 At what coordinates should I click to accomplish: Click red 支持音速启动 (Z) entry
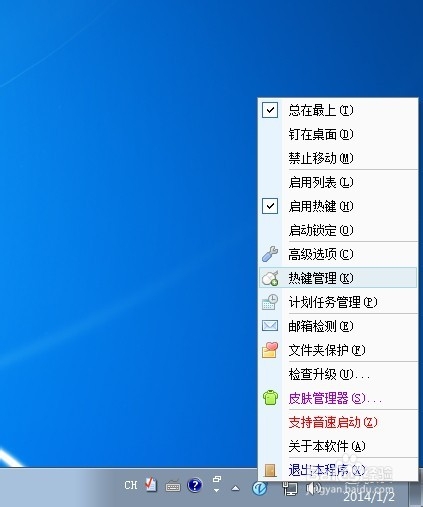338,422
